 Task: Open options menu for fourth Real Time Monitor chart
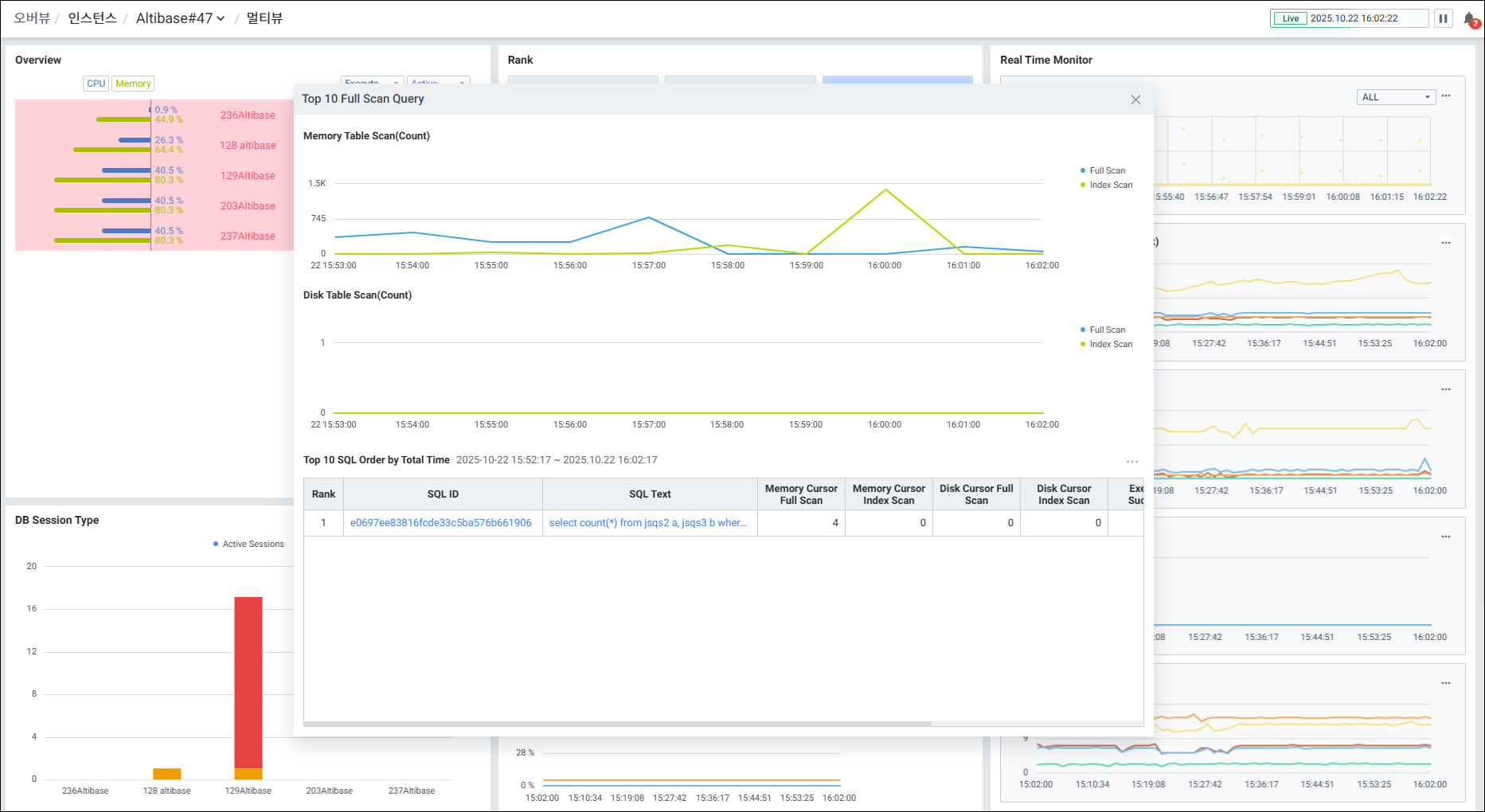pyautogui.click(x=1446, y=537)
